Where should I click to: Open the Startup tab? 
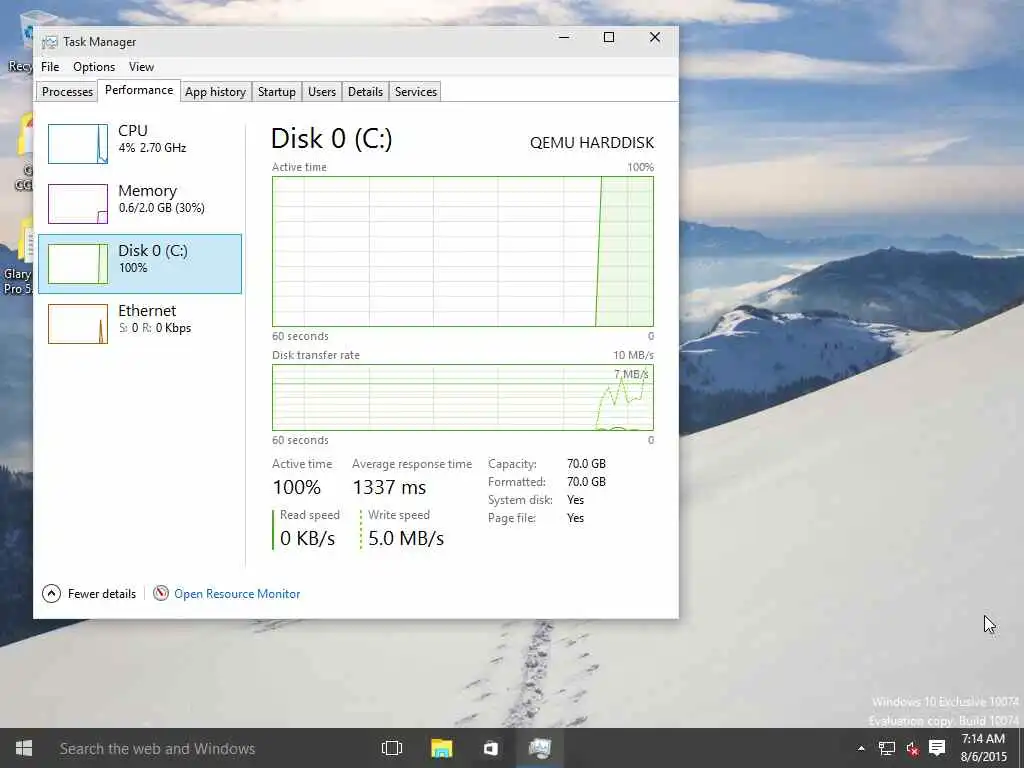(x=276, y=92)
